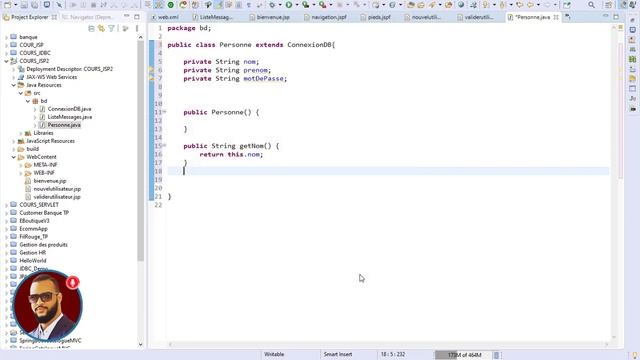
Task: Click the Save All toolbar icon
Action: (x=35, y=5)
